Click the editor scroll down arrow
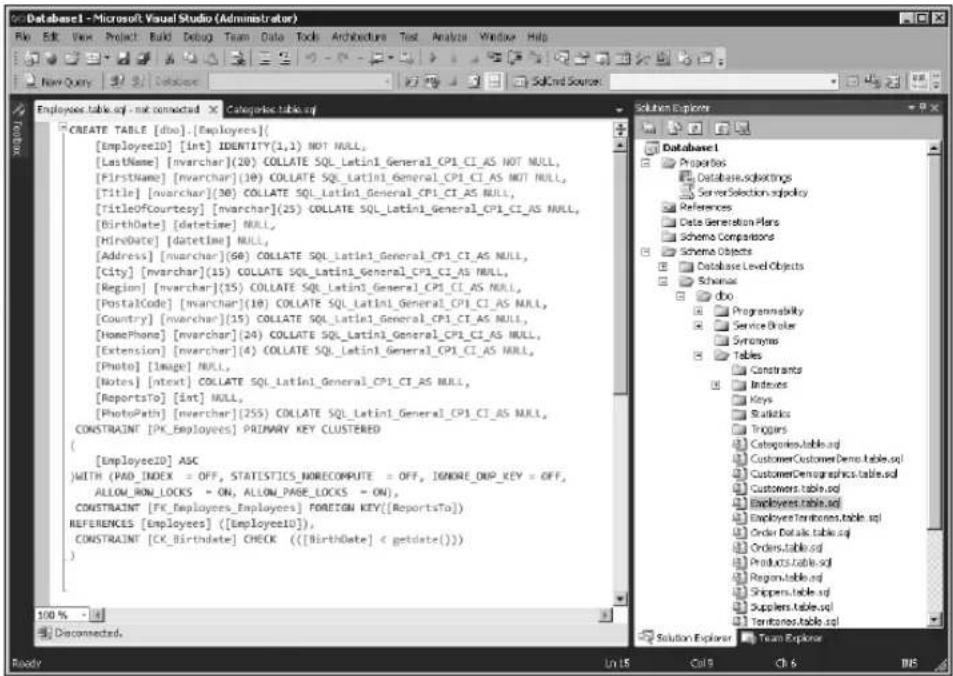Screen dimensions: 953x676 620,599
